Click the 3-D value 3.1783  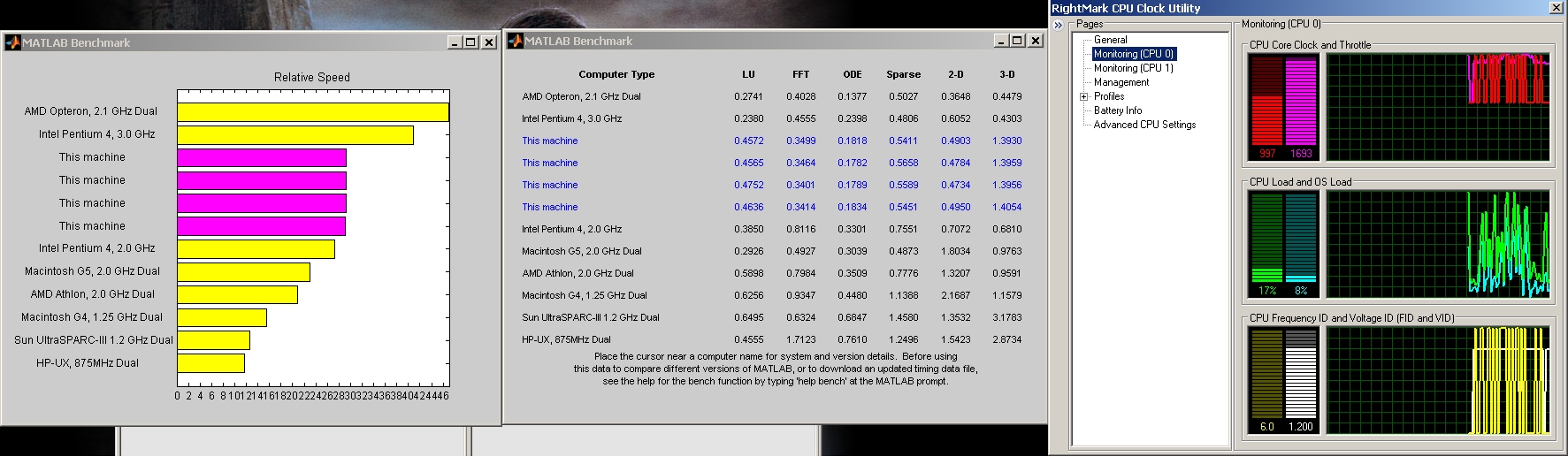[x=1006, y=317]
